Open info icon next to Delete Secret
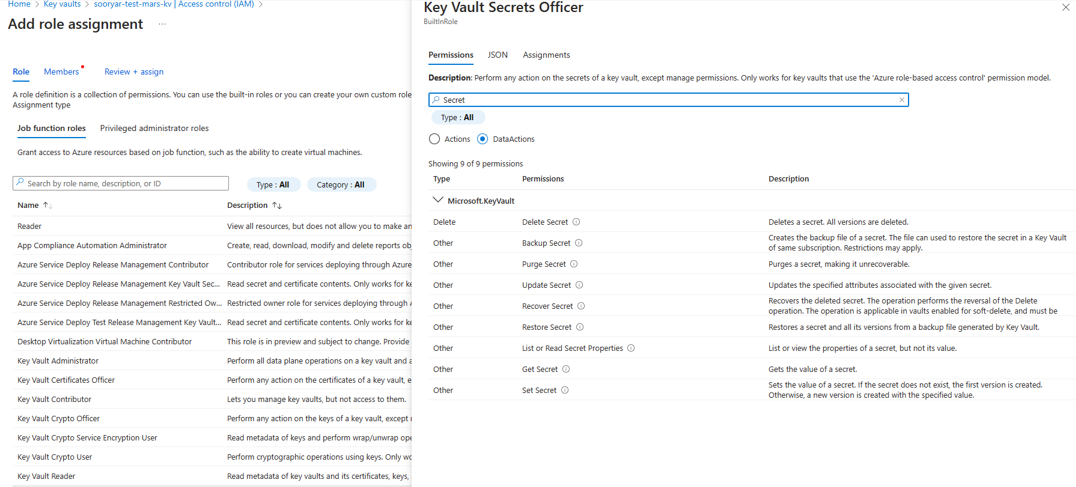Viewport: 1076px width, 487px height. [x=576, y=222]
